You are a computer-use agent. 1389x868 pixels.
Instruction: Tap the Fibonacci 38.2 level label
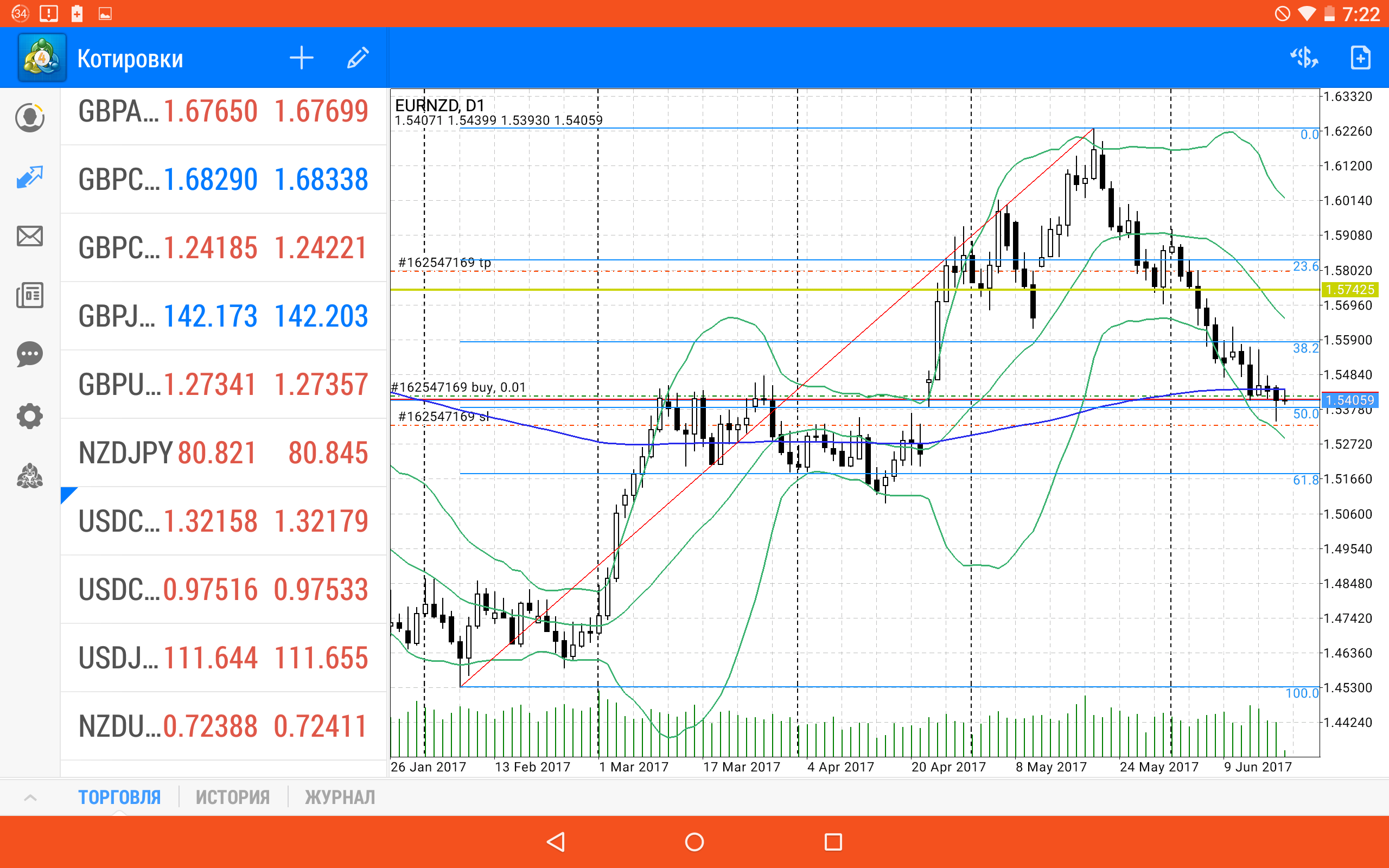(1306, 348)
